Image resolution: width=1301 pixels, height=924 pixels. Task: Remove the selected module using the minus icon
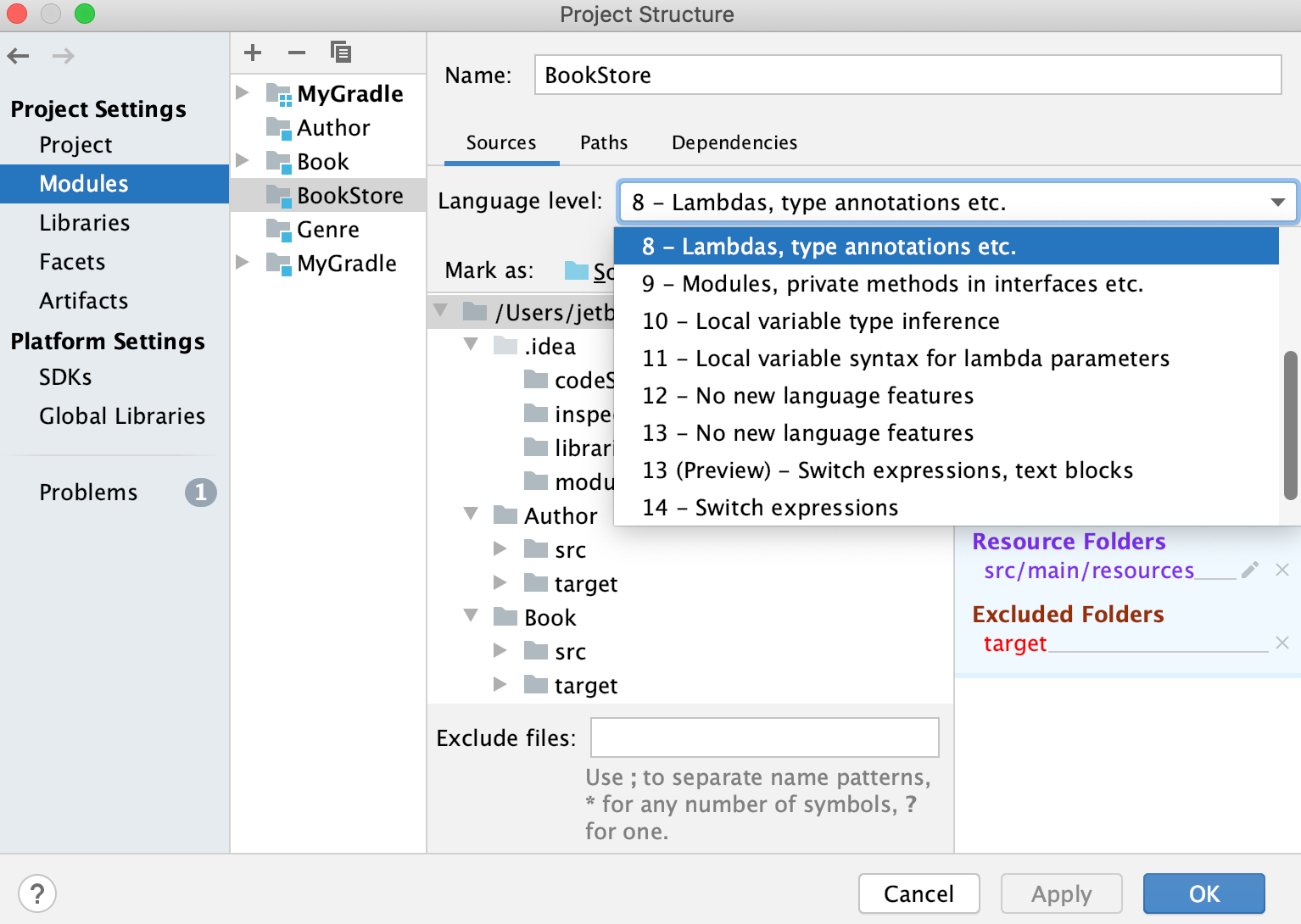(296, 53)
